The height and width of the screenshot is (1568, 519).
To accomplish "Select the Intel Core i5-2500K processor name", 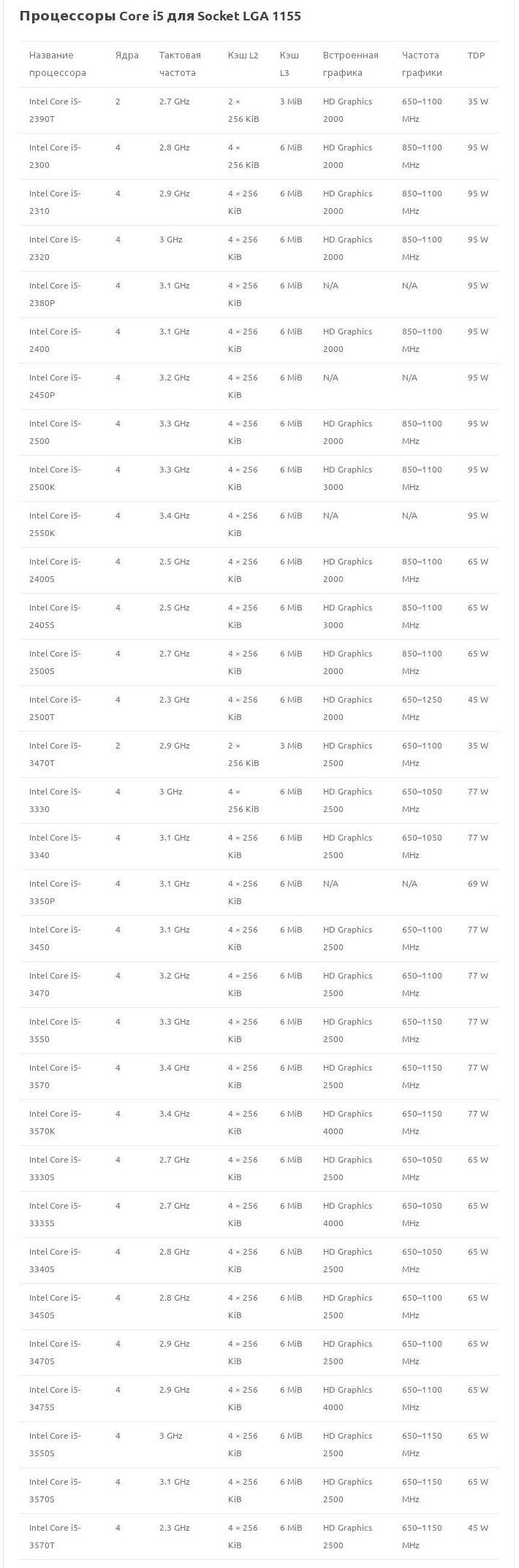I will pos(55,478).
